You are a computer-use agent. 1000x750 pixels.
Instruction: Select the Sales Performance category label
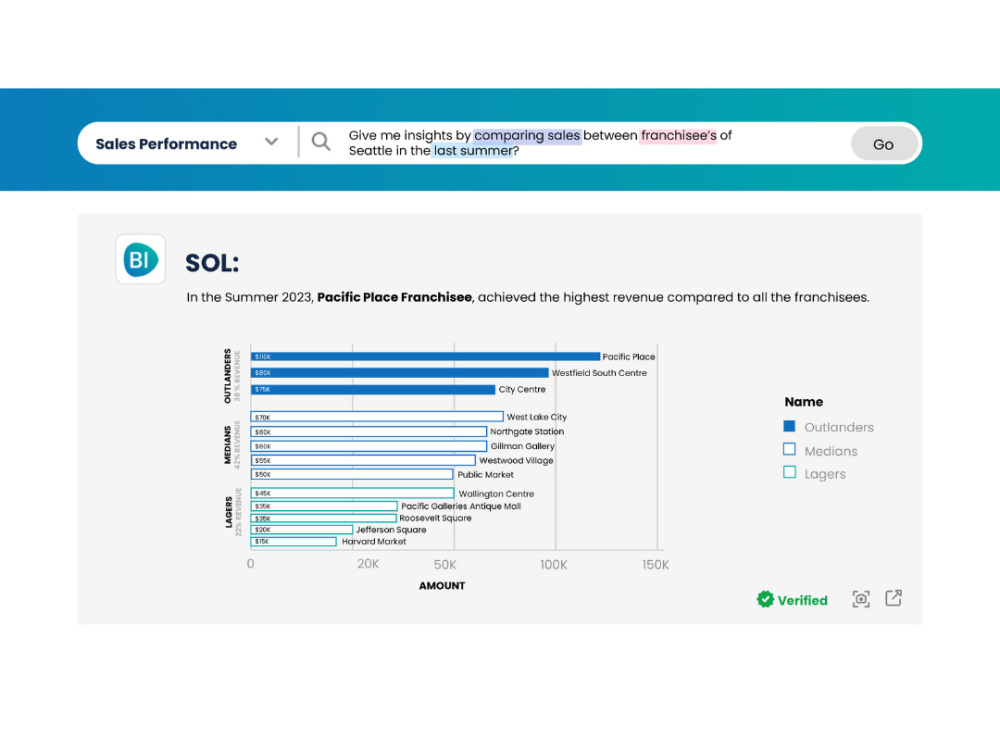coord(166,144)
